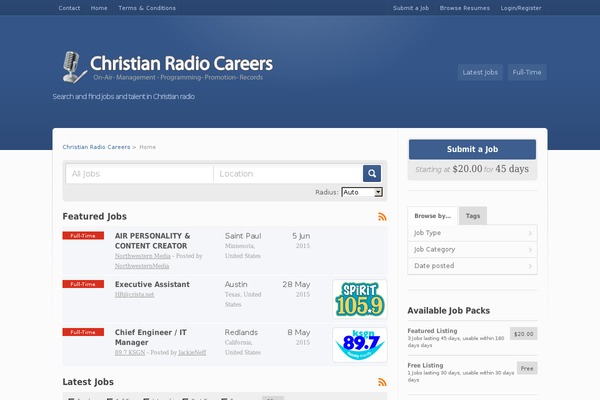600x400 pixels.
Task: Click the Free listing price button
Action: (527, 368)
